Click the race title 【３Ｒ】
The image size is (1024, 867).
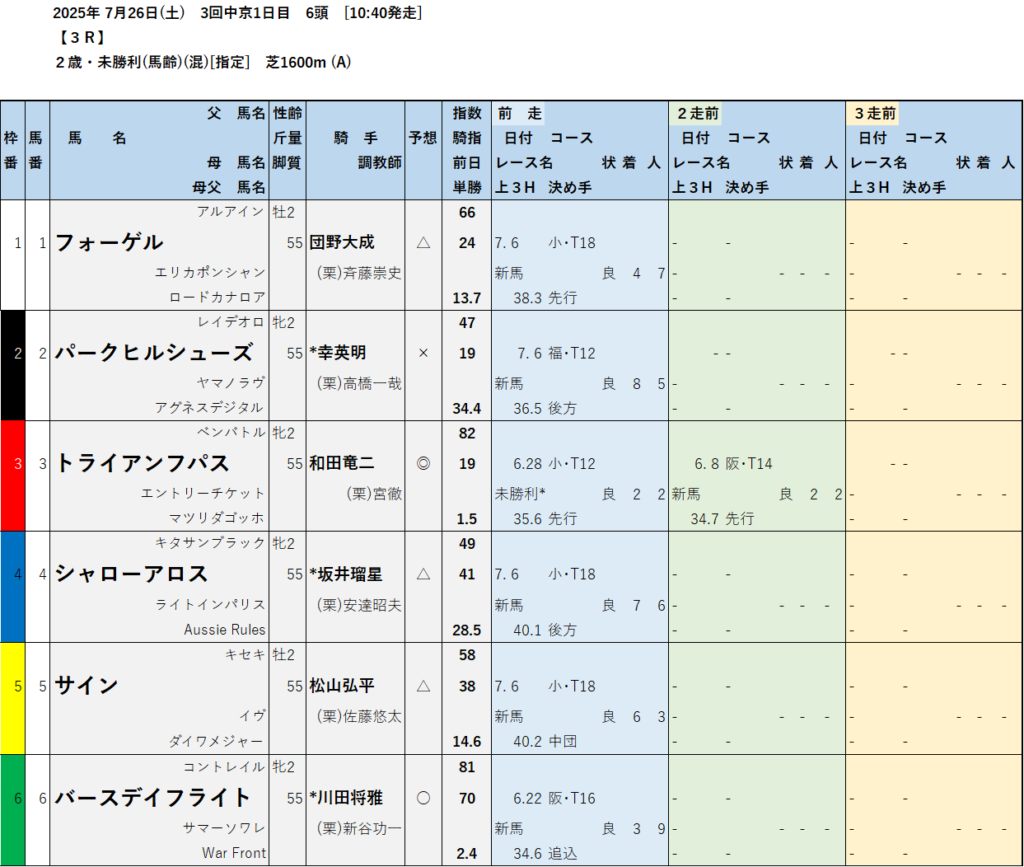[81, 37]
